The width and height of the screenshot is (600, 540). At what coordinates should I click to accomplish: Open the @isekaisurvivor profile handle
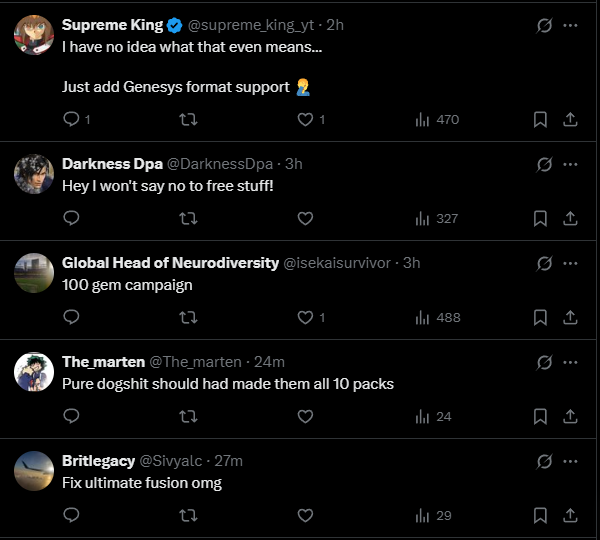[339, 263]
